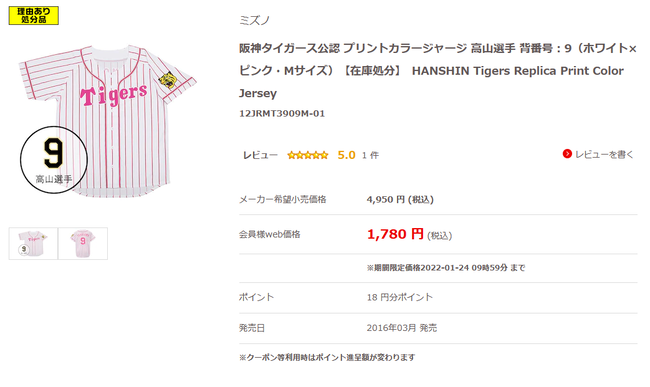Click the product code 12JRMT3909M-01
Viewport: 650px width, 387px height.
coord(282,114)
